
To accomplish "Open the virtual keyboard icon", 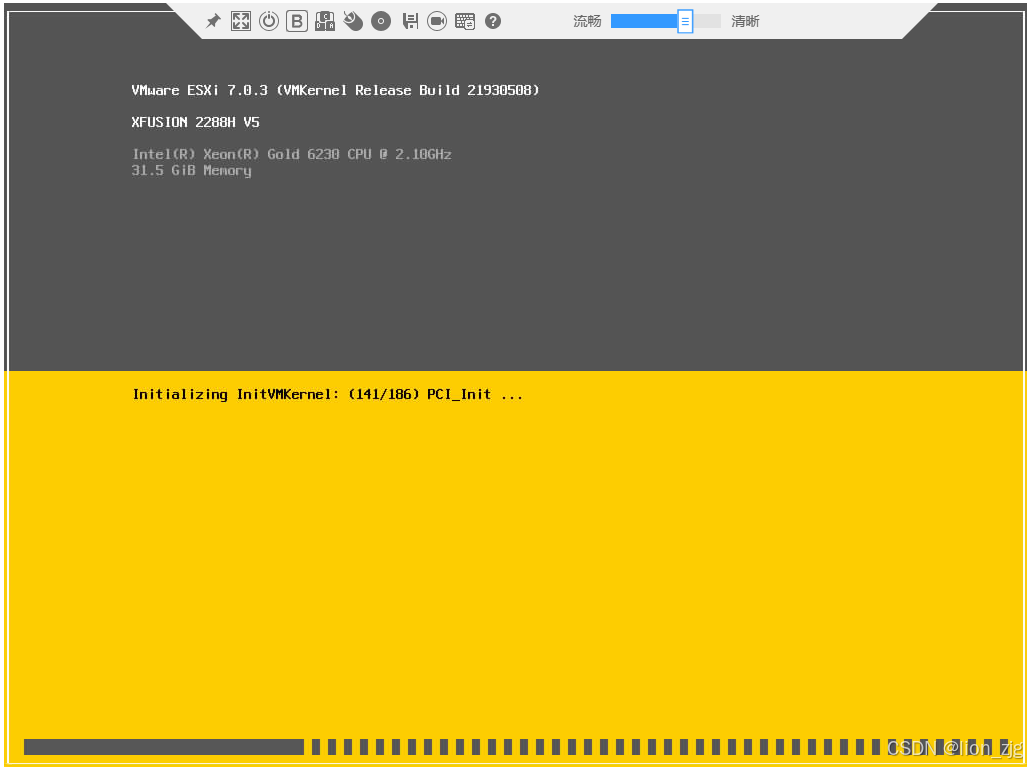I will (465, 21).
